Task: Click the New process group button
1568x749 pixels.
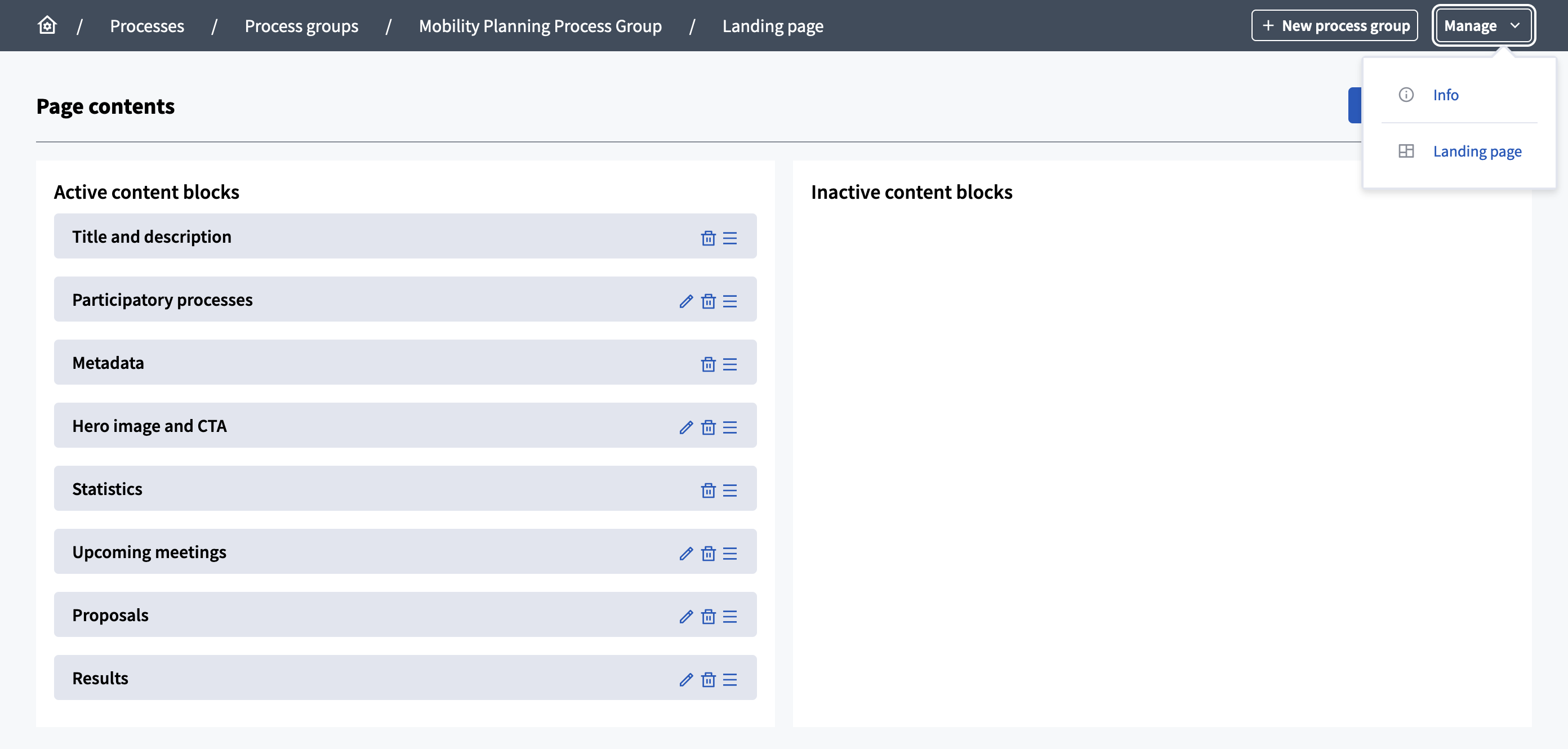Action: (x=1335, y=25)
